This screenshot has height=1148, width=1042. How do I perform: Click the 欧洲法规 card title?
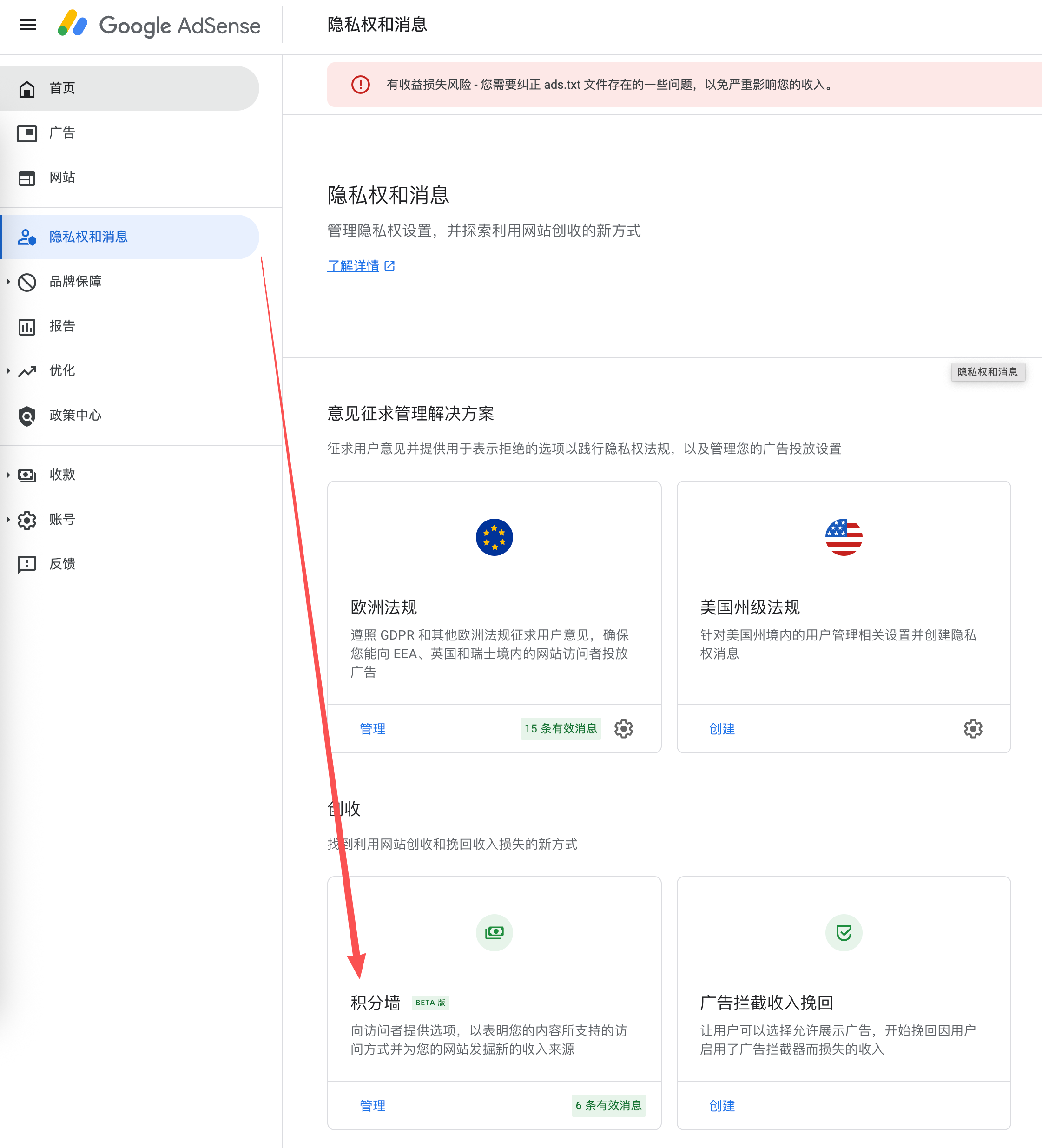point(384,607)
